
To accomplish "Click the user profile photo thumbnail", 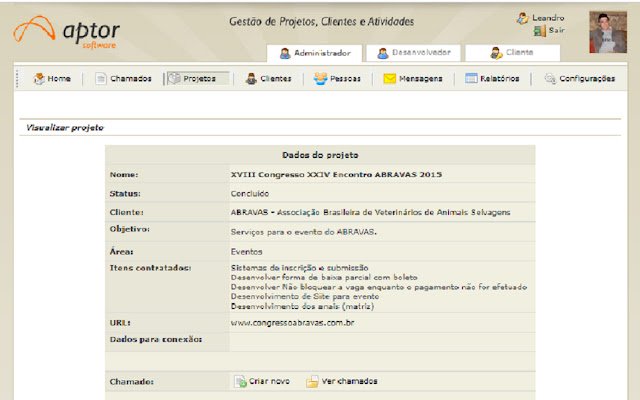I will tap(608, 32).
